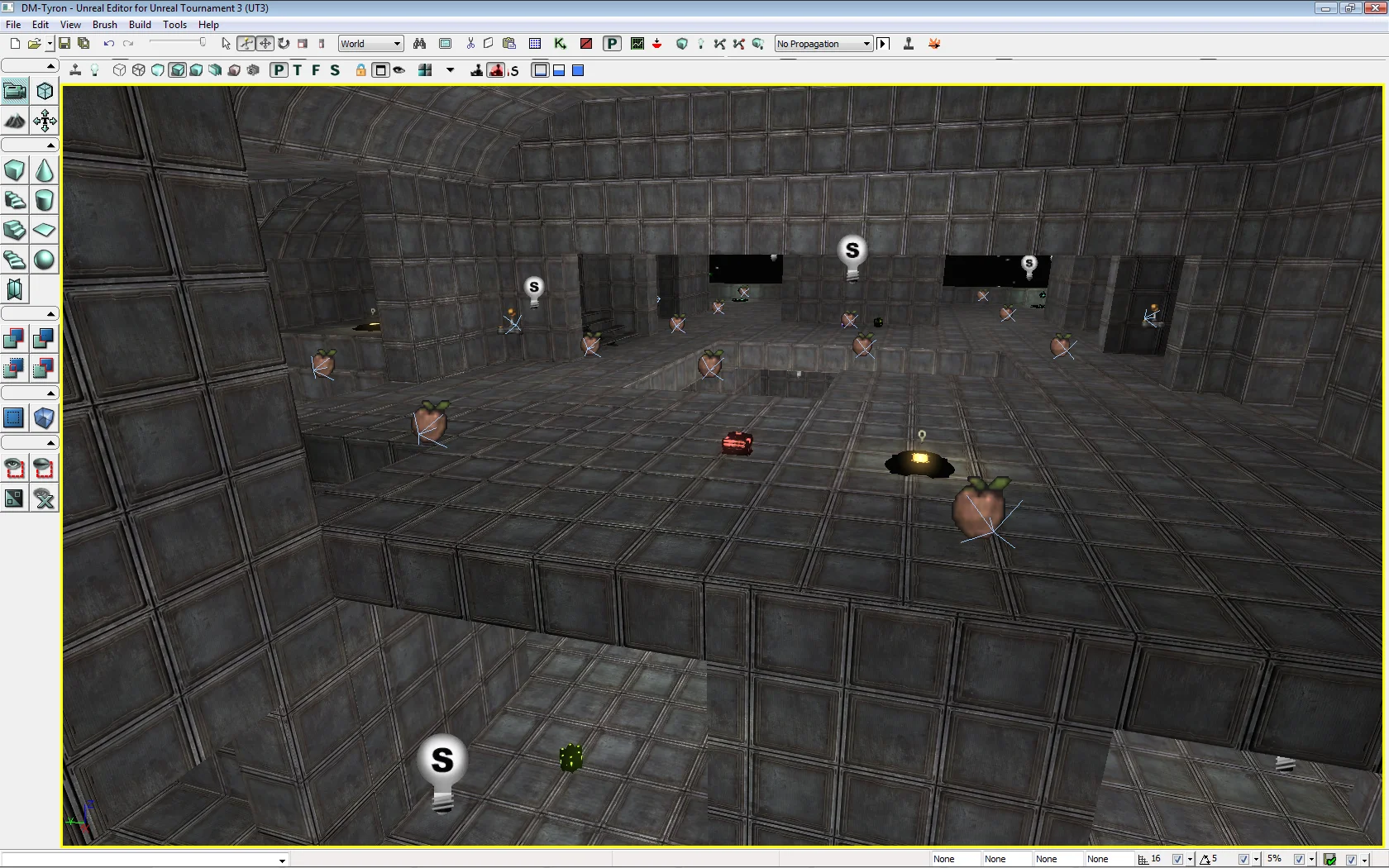
Task: Activate the translate widget mode
Action: pyautogui.click(x=265, y=44)
